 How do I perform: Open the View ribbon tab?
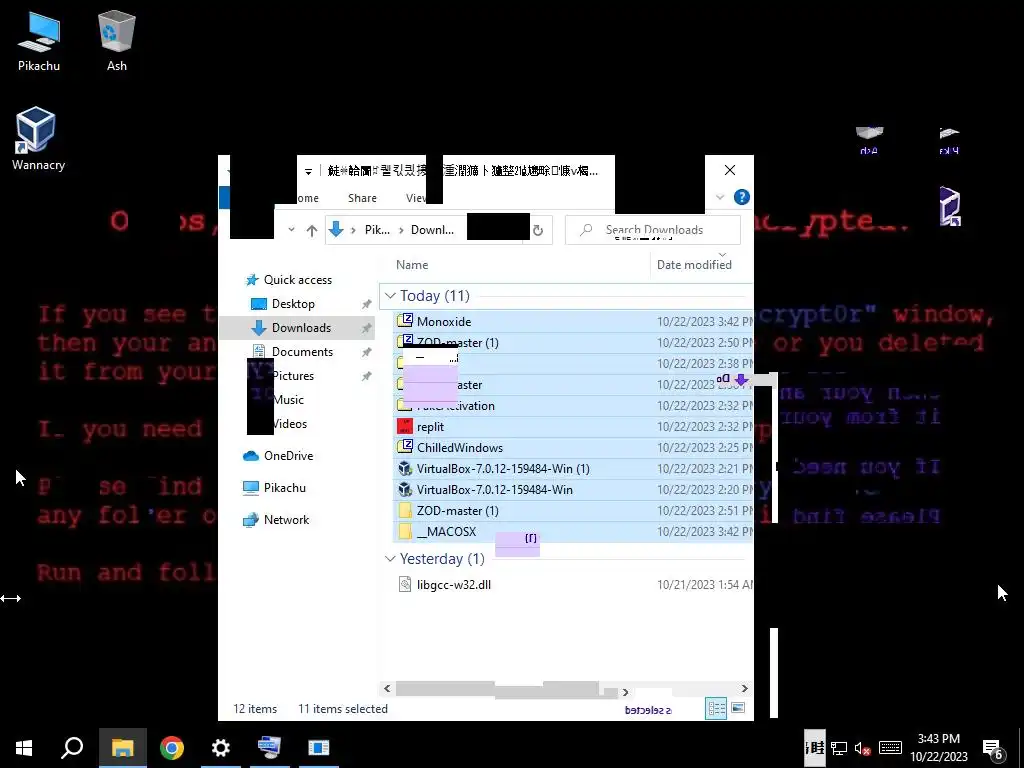[417, 198]
